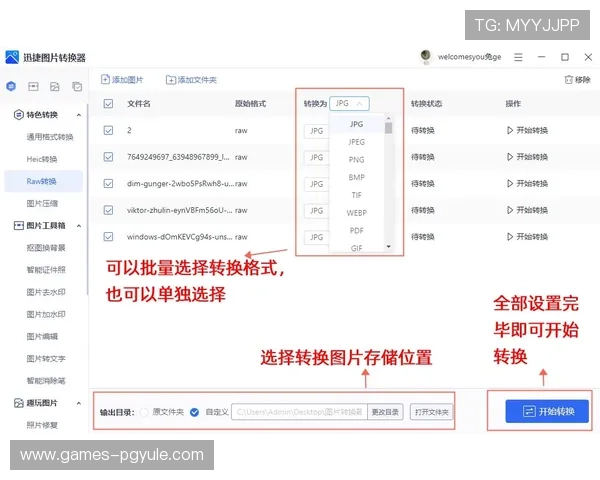Viewport: 600px width, 480px height.
Task: Collapse the 转换为 JPG format dropdown
Action: click(x=349, y=103)
